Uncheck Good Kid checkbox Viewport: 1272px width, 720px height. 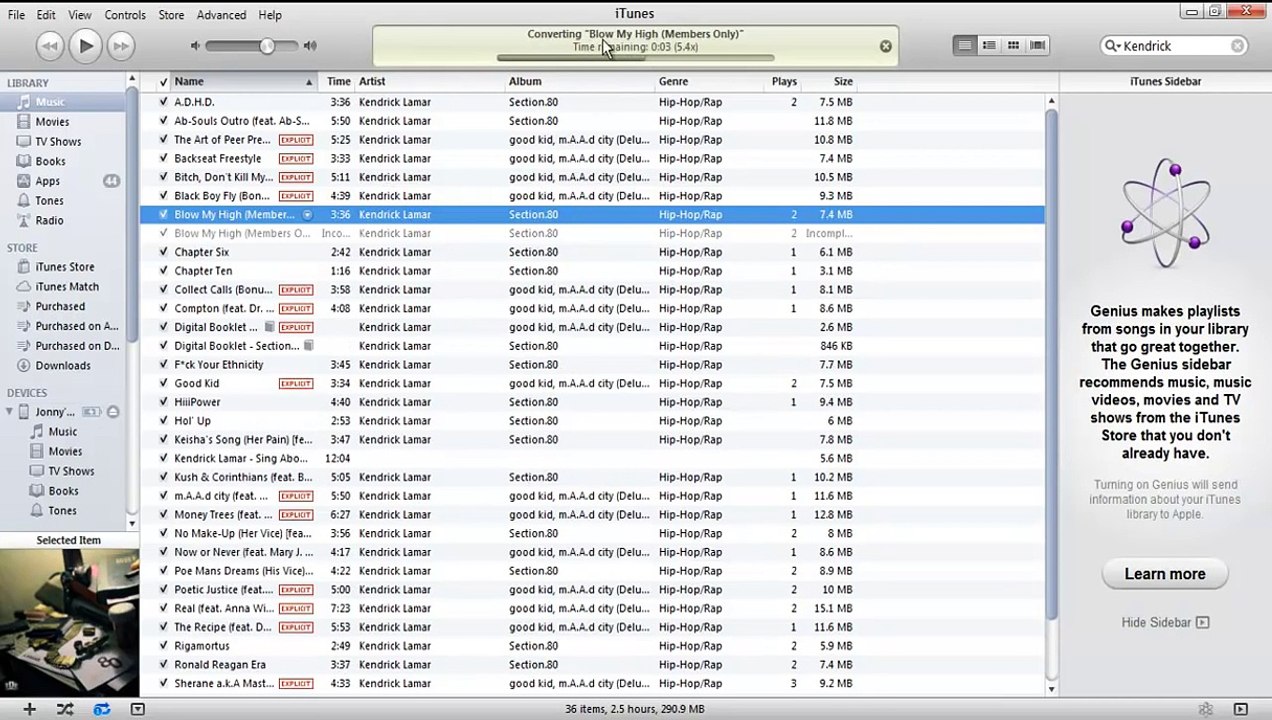163,383
